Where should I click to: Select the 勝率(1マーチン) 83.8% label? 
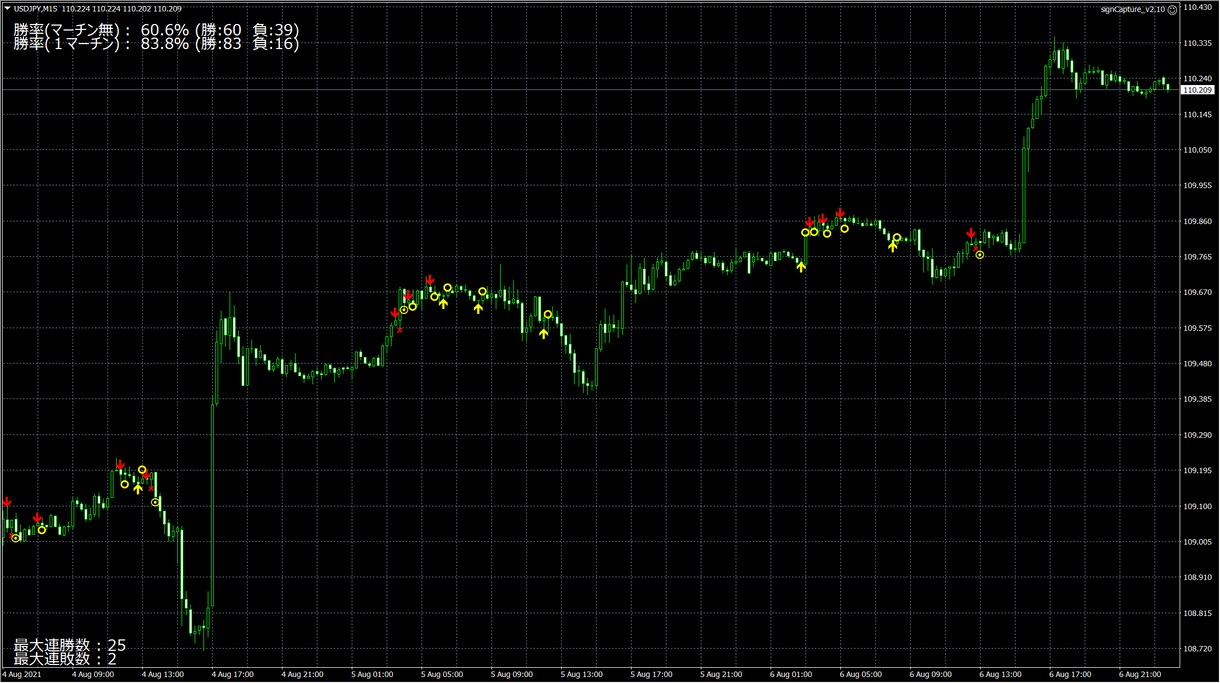click(156, 44)
